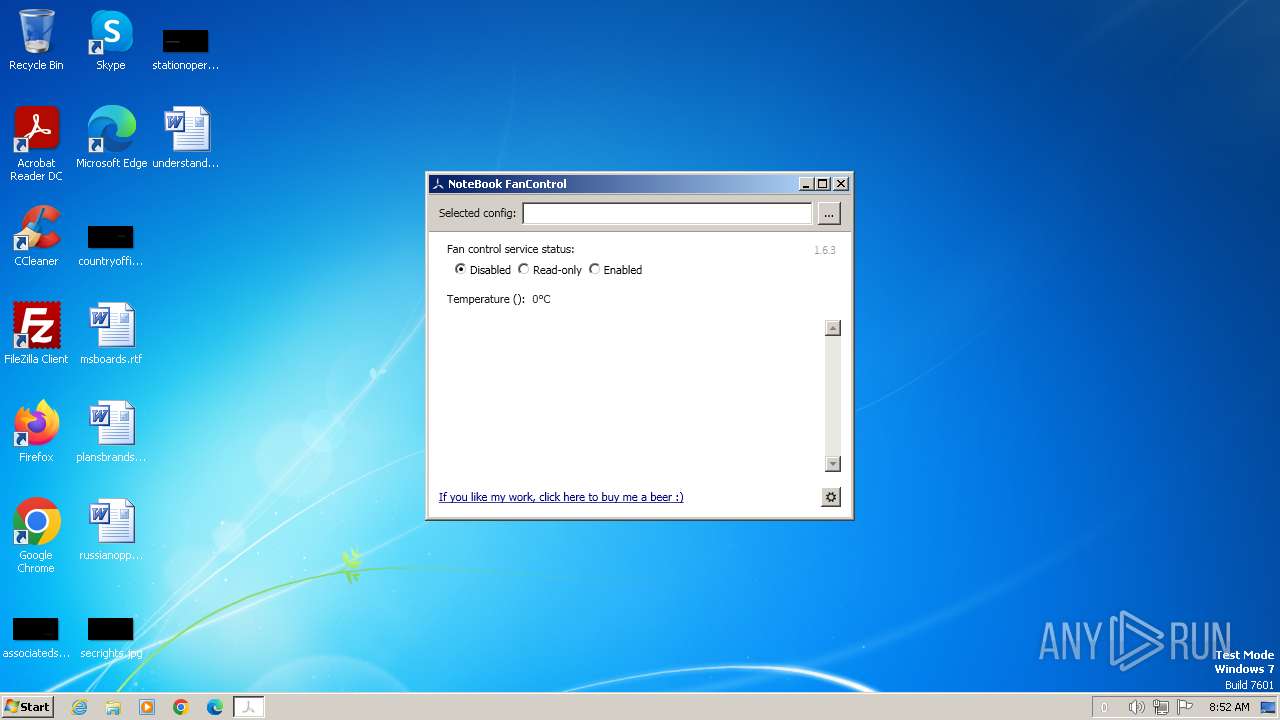This screenshot has width=1280, height=720.
Task: Click the Show desktop button
Action: tap(1270, 707)
